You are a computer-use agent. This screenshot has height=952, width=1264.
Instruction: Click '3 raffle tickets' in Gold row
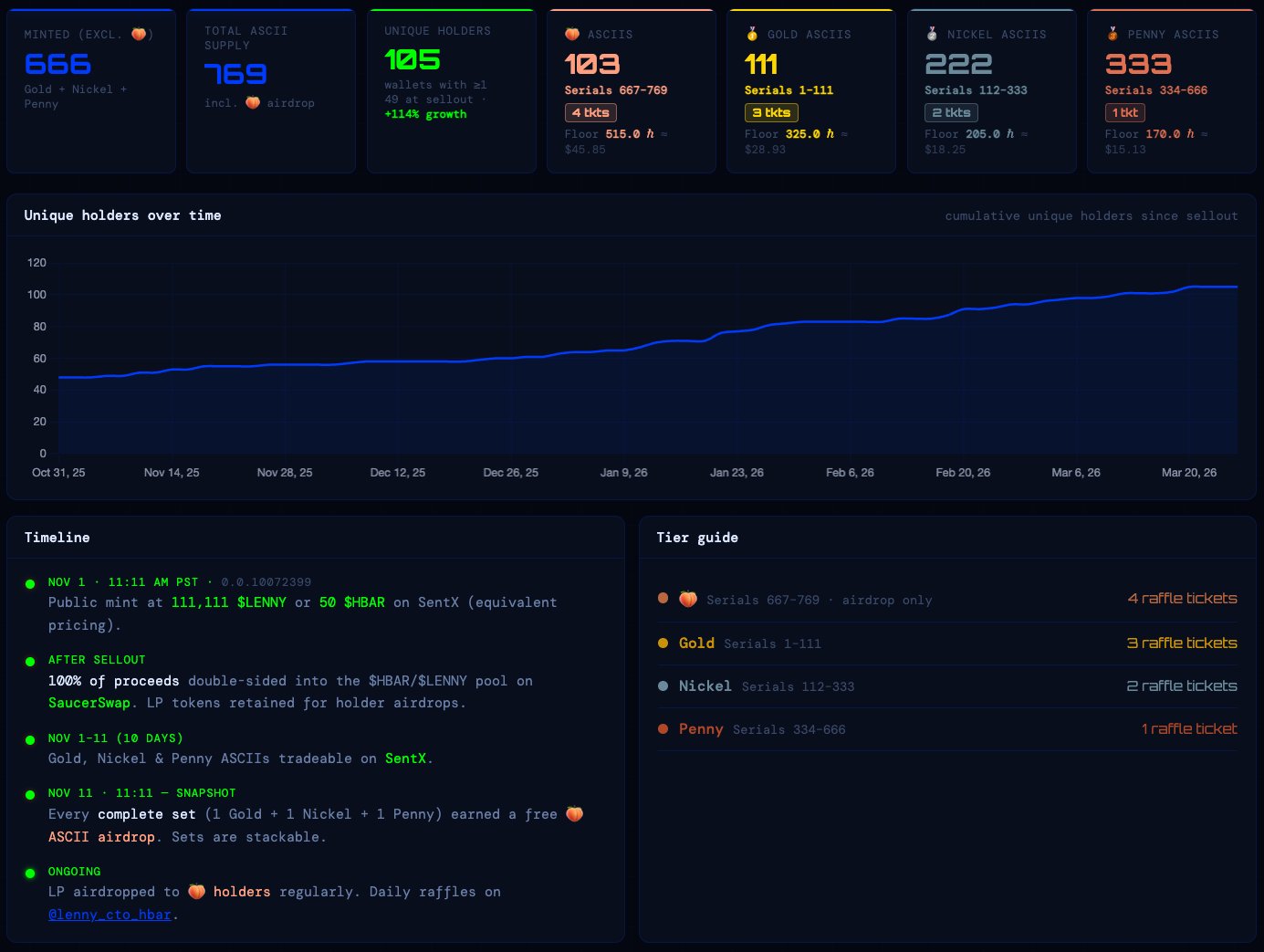pyautogui.click(x=1183, y=643)
